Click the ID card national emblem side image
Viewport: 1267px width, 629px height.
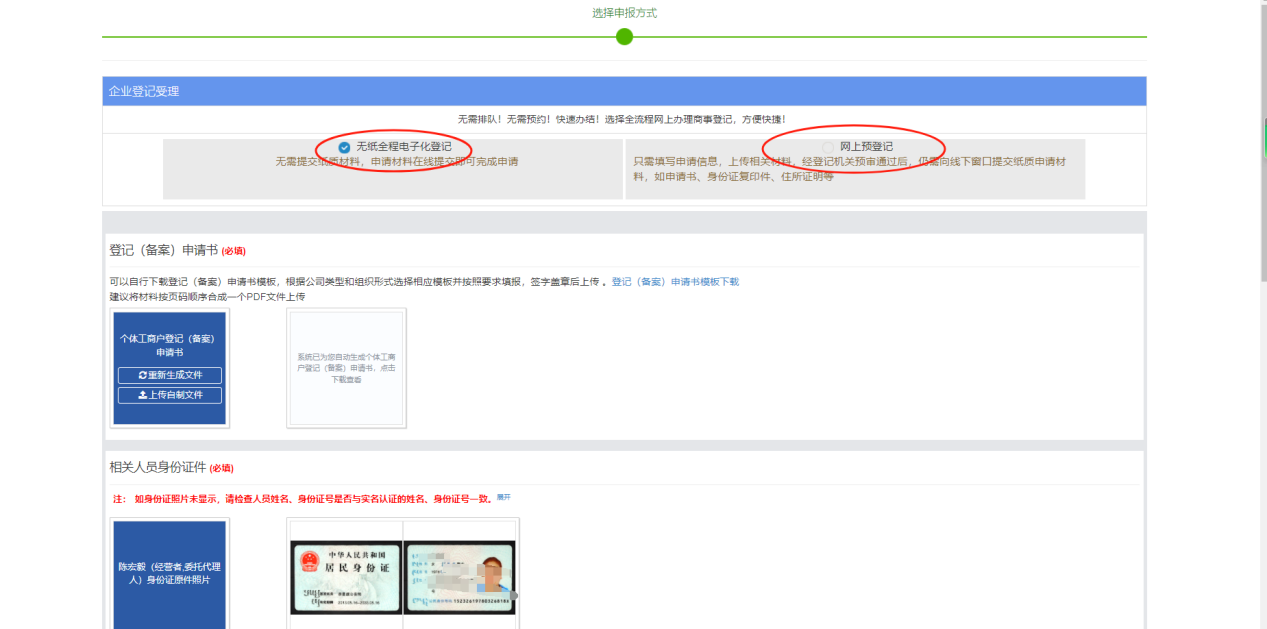click(346, 577)
